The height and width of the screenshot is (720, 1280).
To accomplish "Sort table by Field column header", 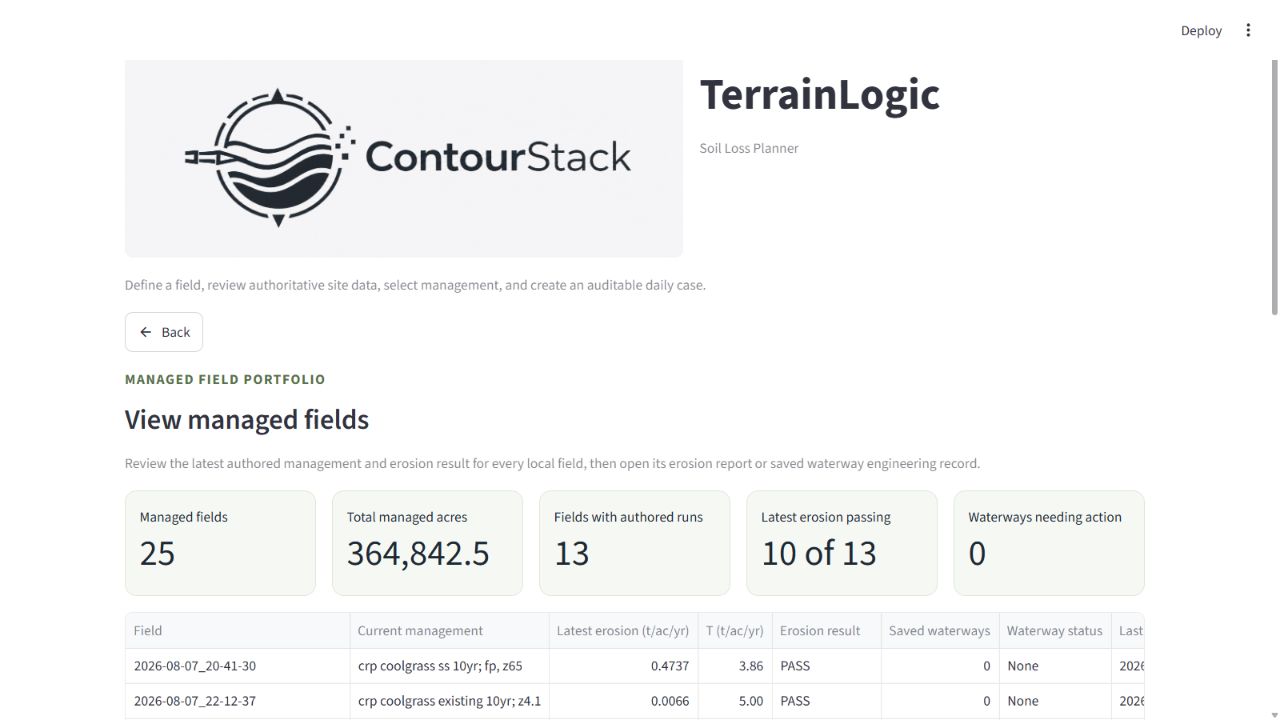I will click(x=238, y=631).
